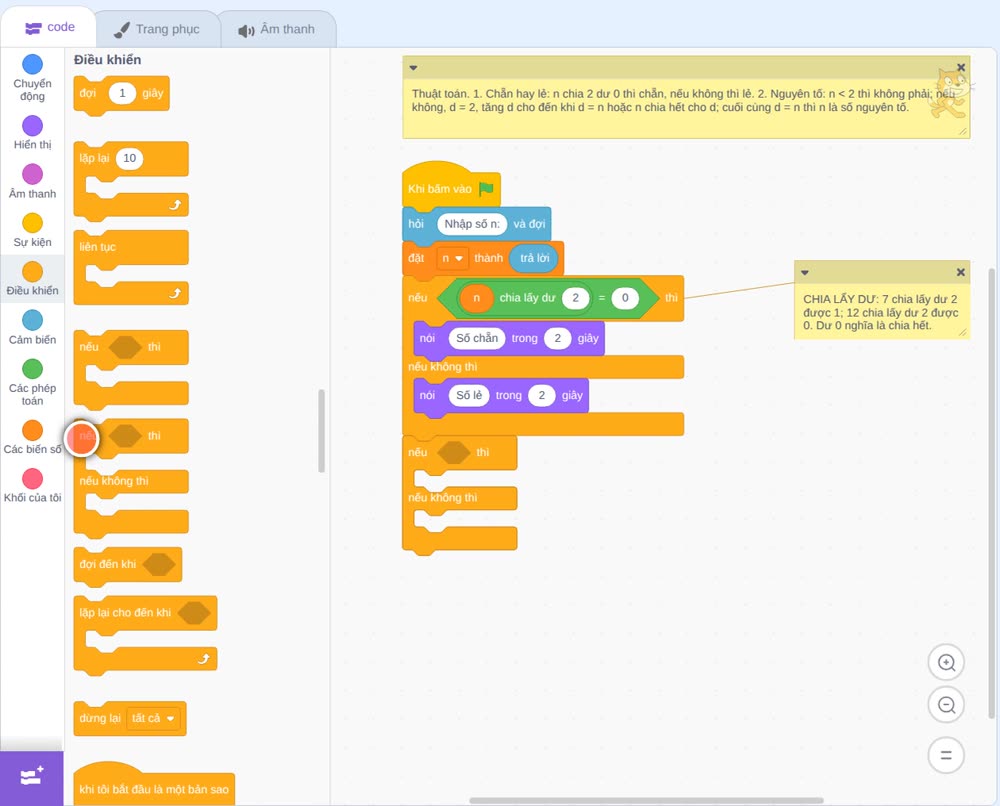
Task: Click the trả lời reporter block
Action: [x=534, y=258]
